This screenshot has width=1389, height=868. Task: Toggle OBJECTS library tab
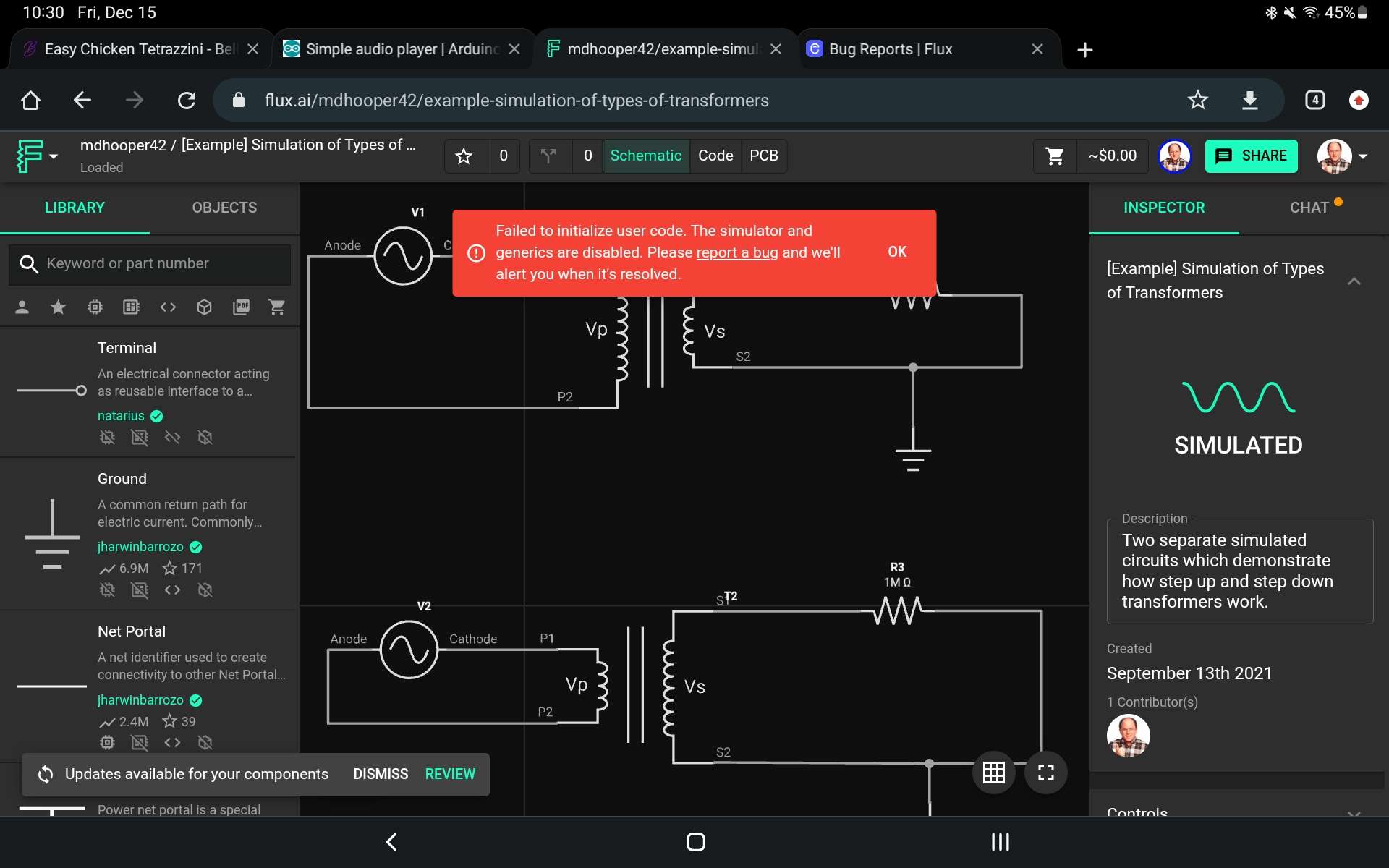coord(224,207)
